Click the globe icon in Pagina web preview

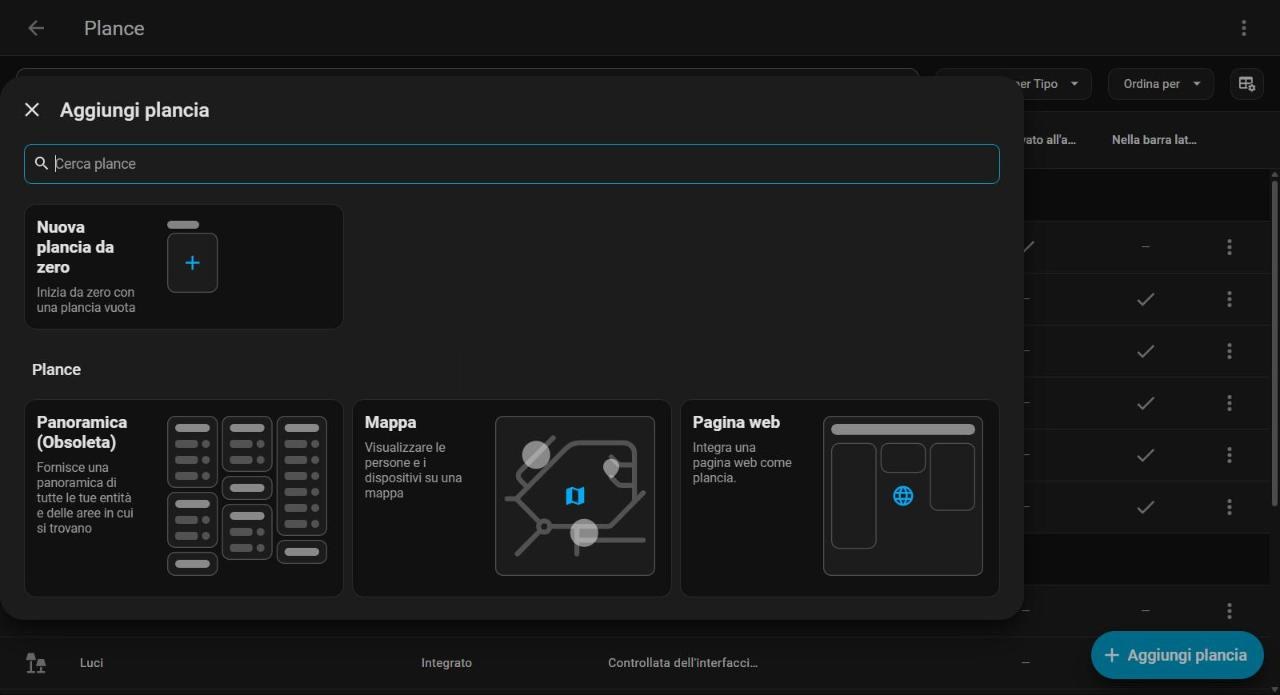click(x=903, y=496)
